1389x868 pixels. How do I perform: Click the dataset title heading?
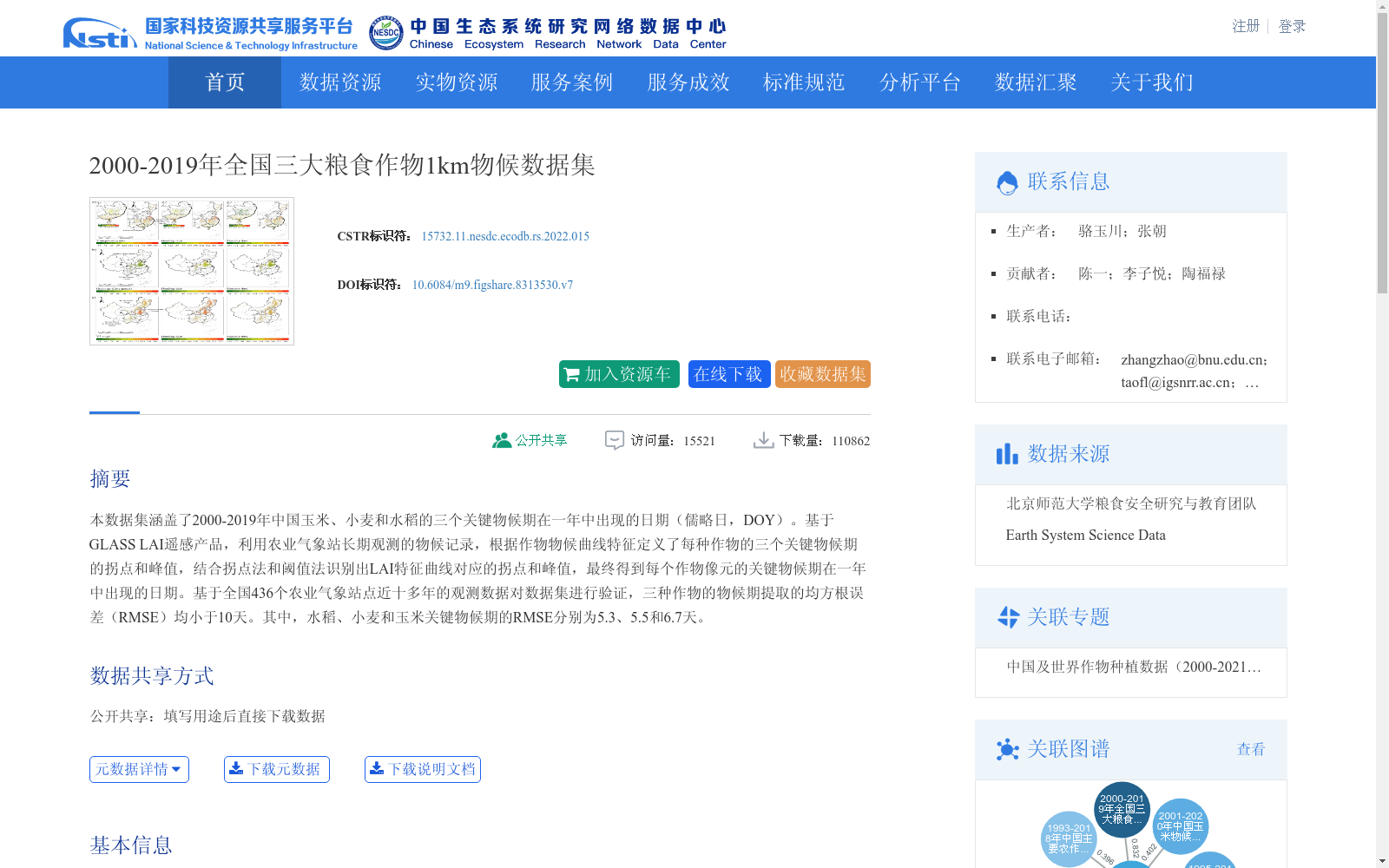click(342, 165)
